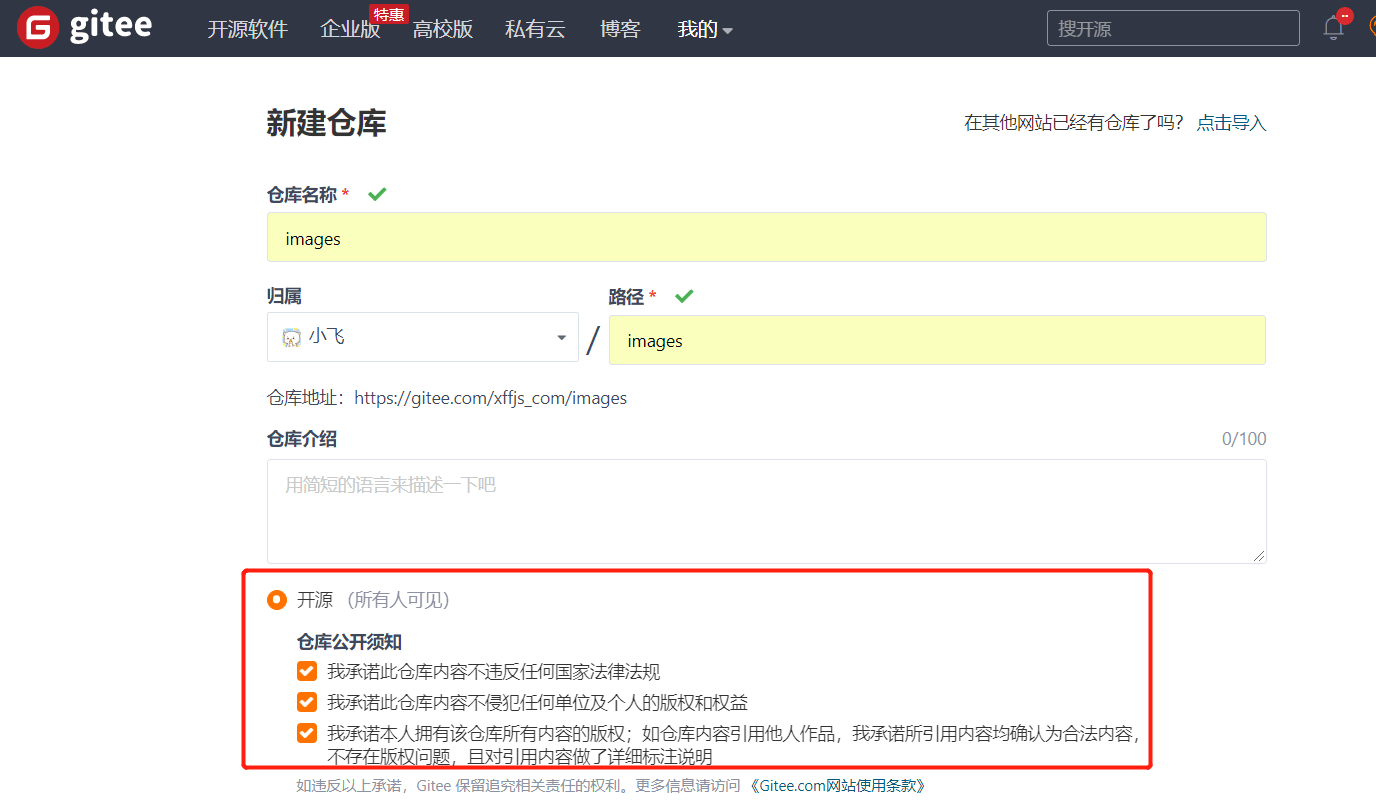Open the Gitee.com网站使用条款 link

click(837, 785)
